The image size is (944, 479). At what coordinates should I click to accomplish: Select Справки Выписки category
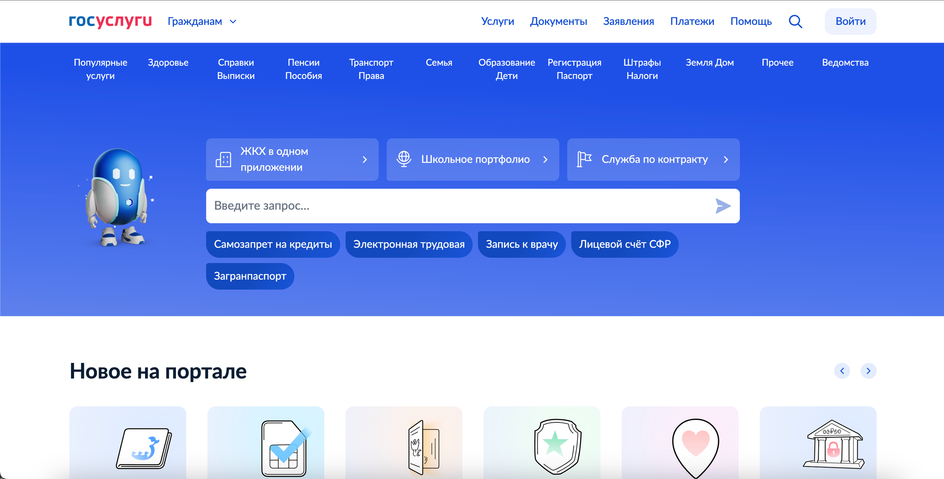pos(235,69)
